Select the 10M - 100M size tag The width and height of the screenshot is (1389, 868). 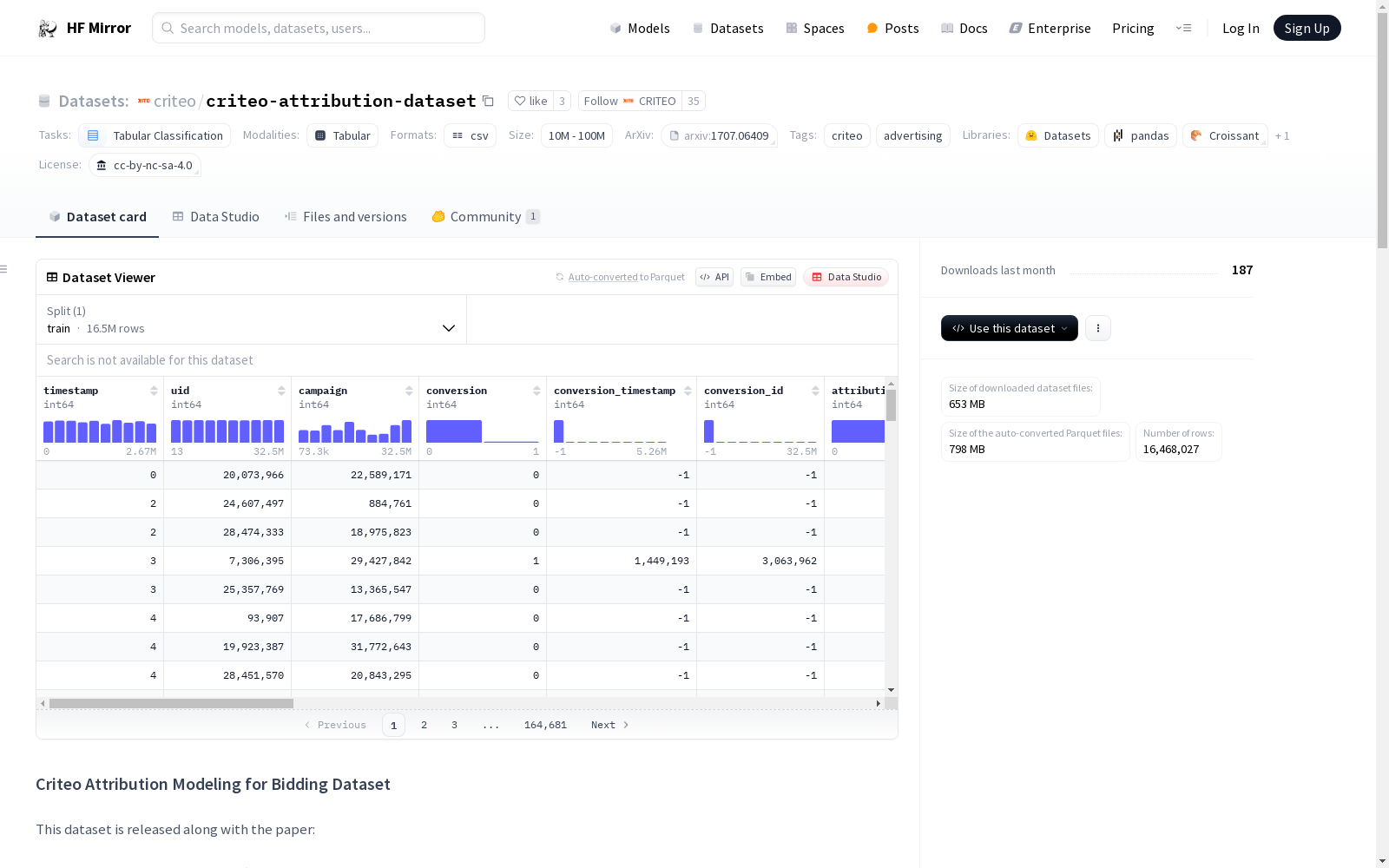coord(576,135)
